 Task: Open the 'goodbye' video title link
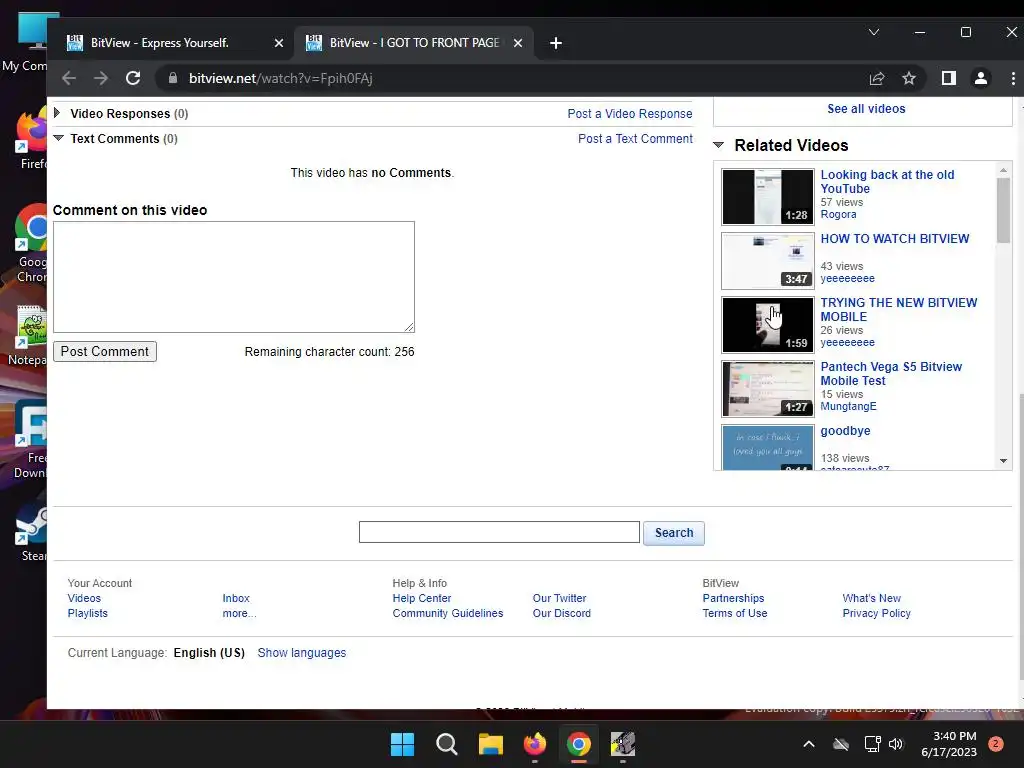point(845,431)
